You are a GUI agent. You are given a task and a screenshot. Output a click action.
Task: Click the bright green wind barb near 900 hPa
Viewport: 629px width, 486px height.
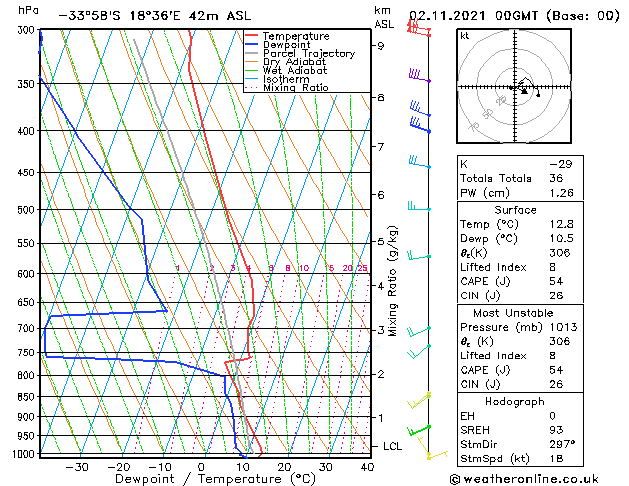tap(418, 430)
